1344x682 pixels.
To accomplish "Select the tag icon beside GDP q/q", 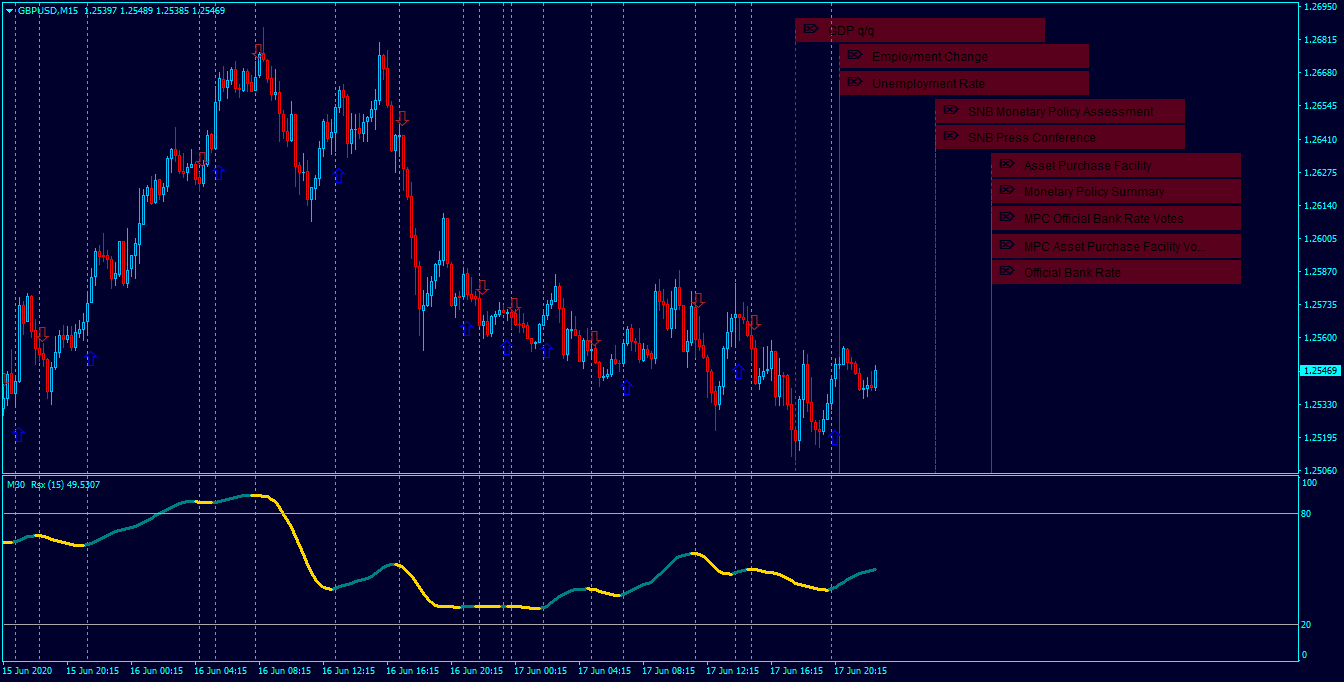I will (810, 29).
